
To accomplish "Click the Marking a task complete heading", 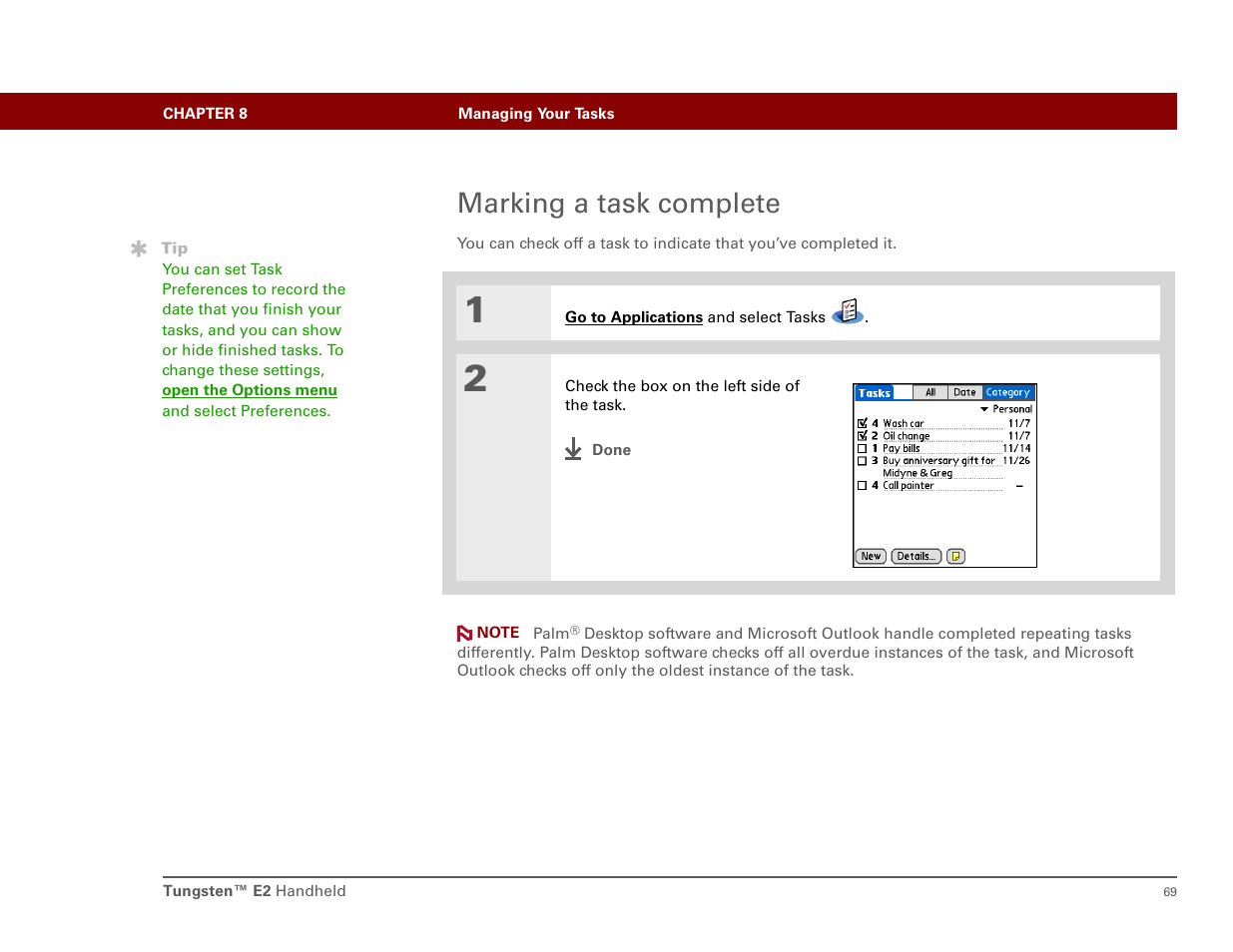I will (619, 204).
